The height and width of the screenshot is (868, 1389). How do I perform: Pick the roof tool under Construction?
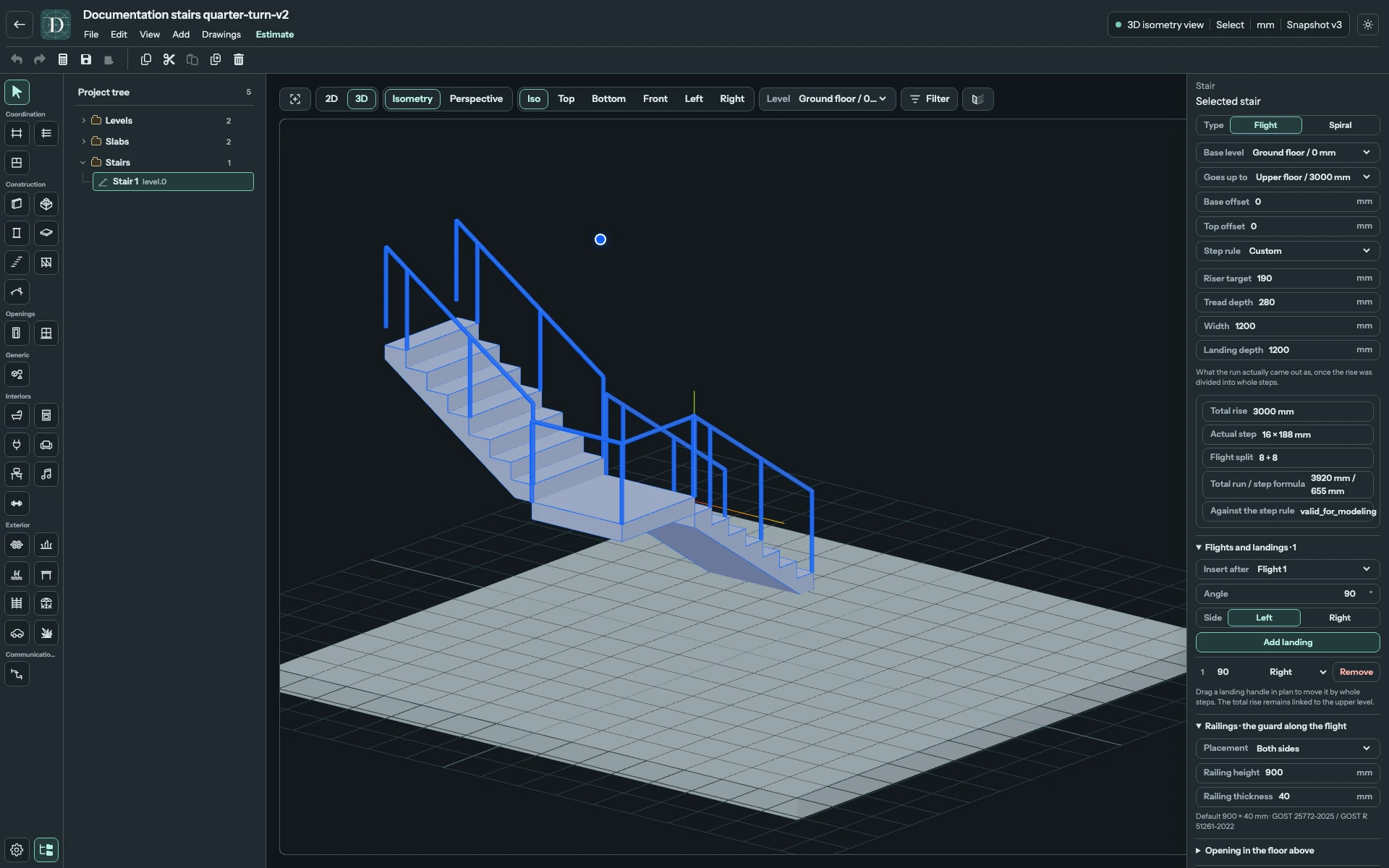click(17, 292)
